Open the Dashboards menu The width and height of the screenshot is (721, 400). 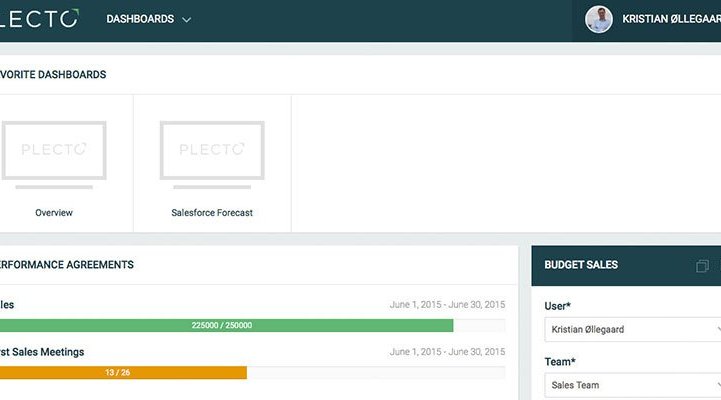[x=140, y=19]
